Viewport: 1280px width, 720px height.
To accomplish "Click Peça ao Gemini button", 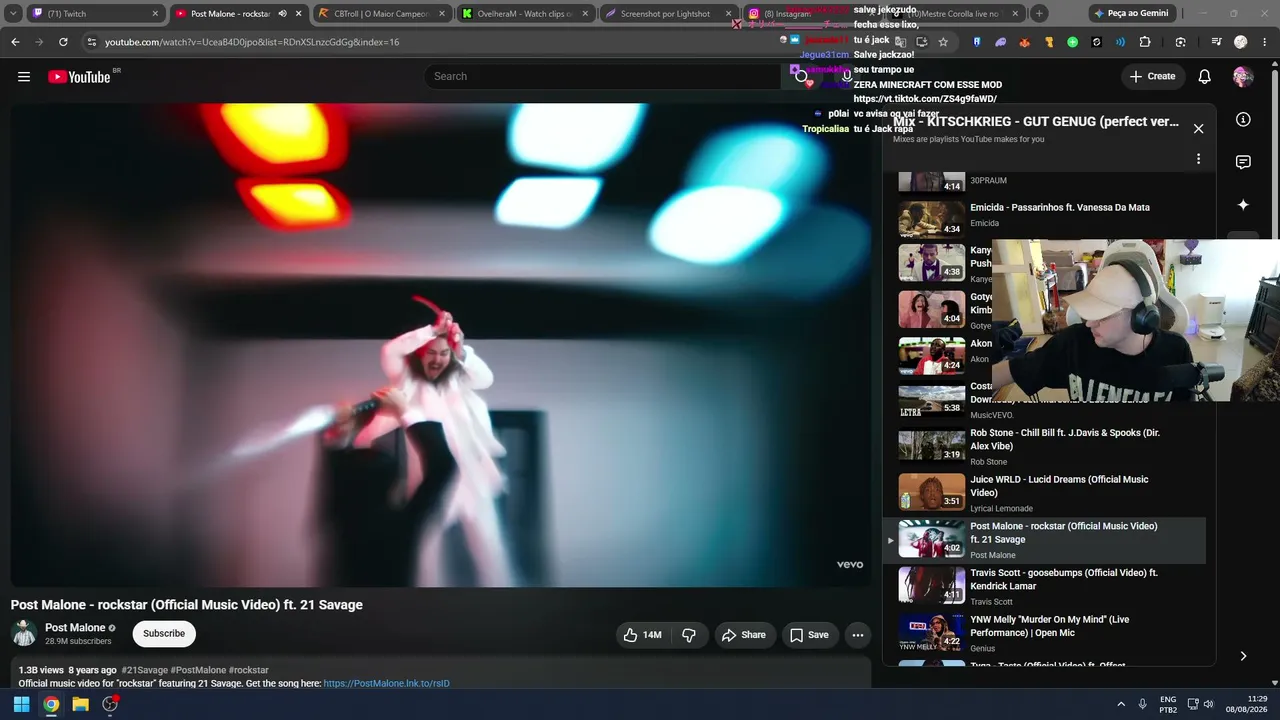I will (1131, 14).
